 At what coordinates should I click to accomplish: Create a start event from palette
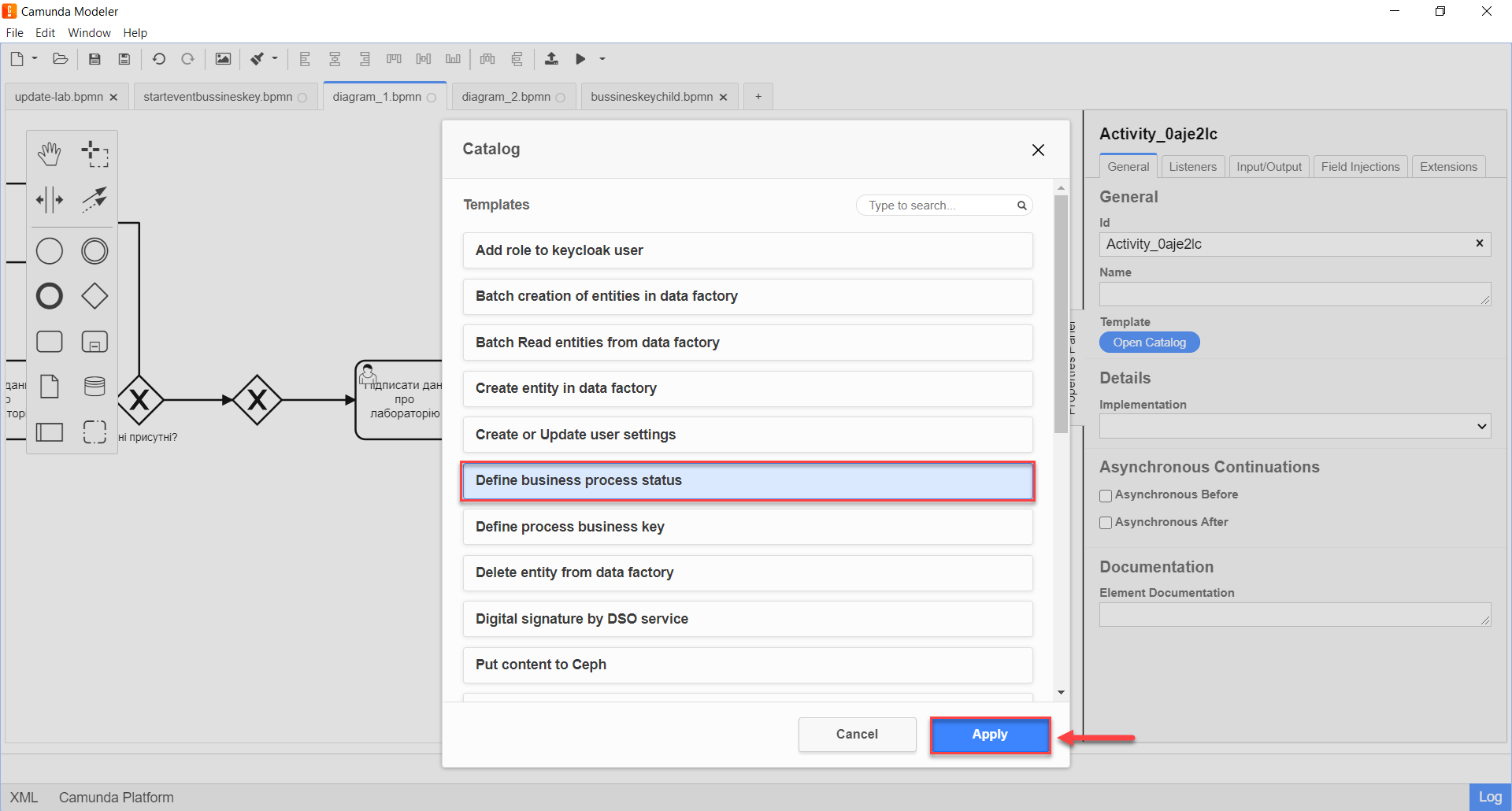coord(50,251)
